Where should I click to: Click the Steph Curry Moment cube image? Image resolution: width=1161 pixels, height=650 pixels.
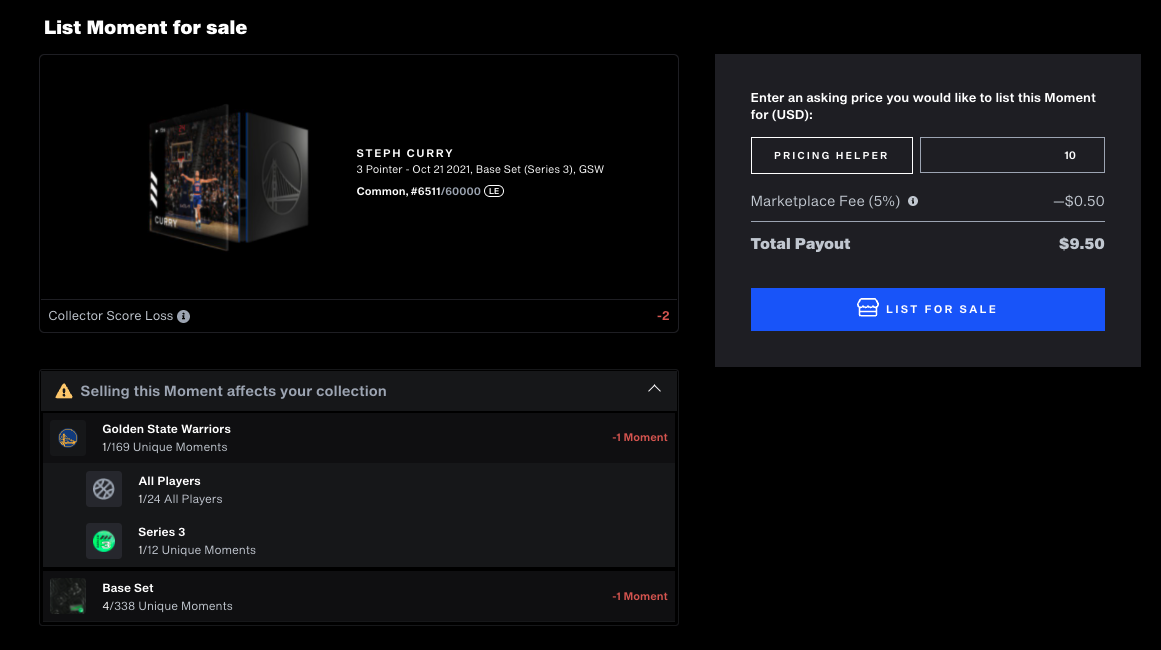coord(229,178)
